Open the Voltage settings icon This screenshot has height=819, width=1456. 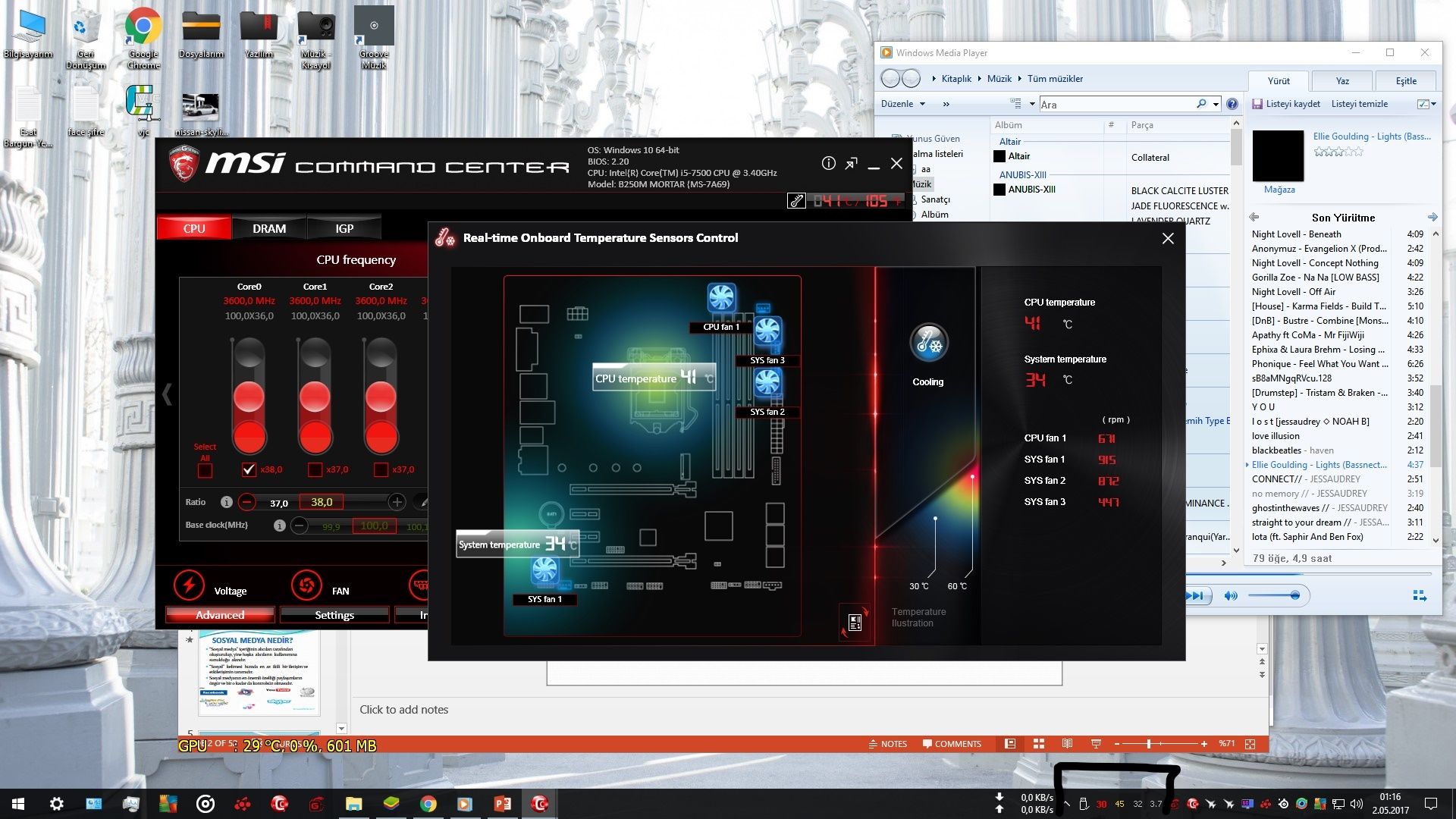point(190,585)
